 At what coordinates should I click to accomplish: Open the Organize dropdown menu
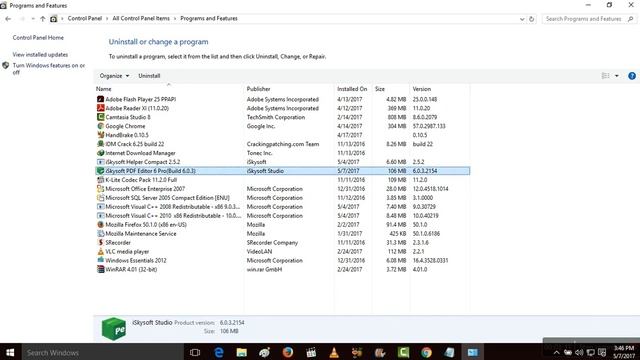point(114,76)
